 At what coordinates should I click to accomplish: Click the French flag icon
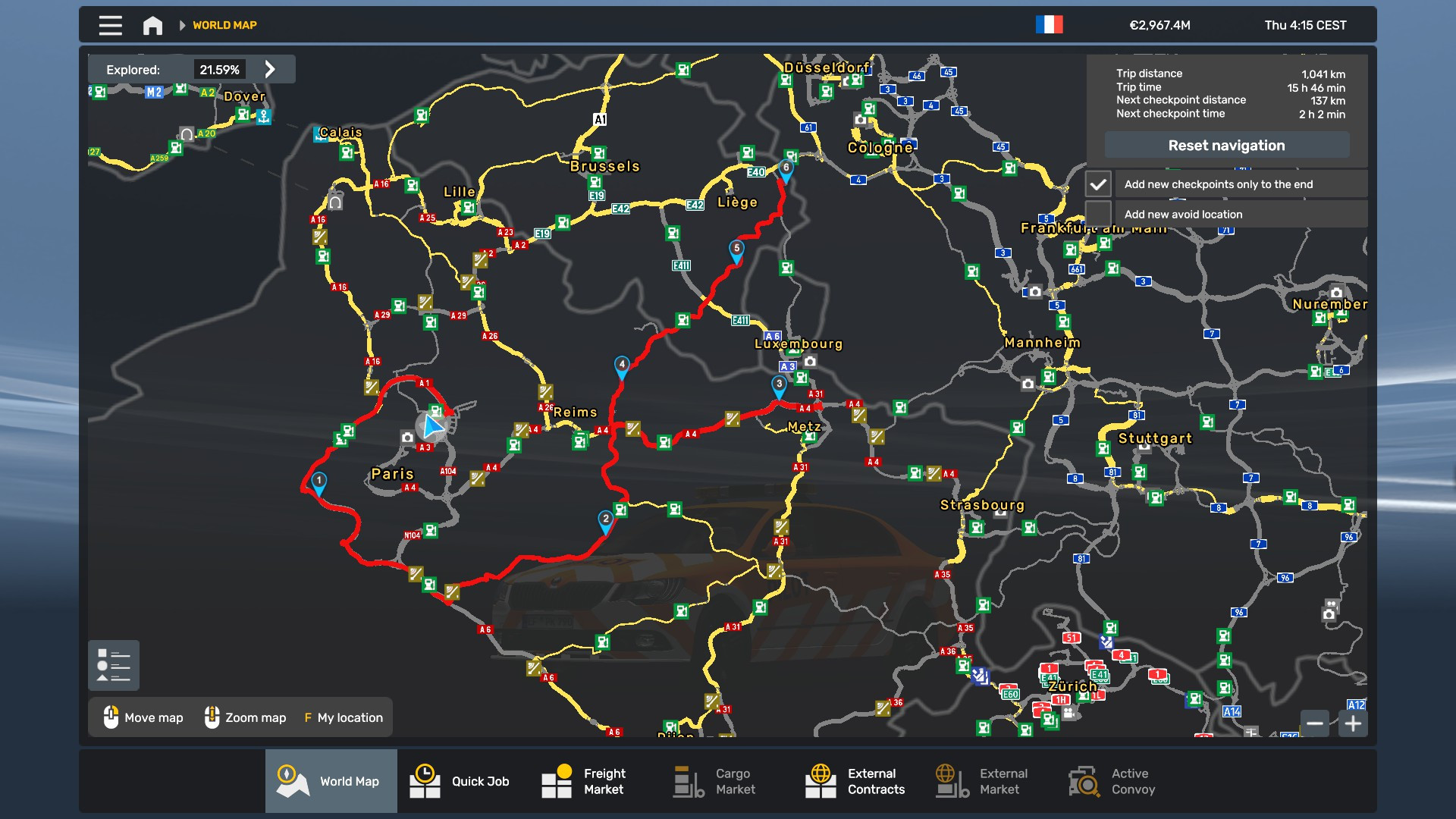(1050, 25)
